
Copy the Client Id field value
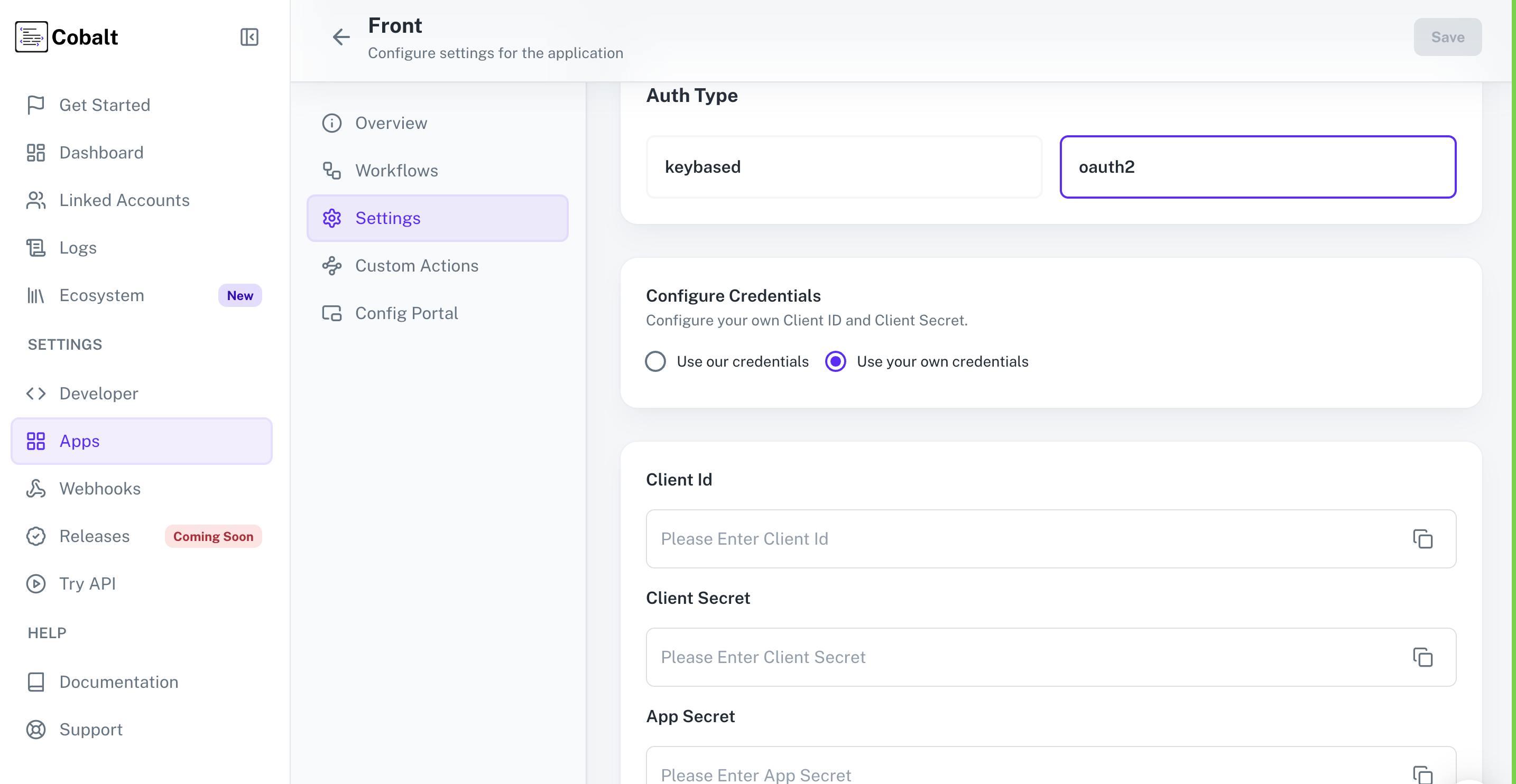[x=1423, y=539]
